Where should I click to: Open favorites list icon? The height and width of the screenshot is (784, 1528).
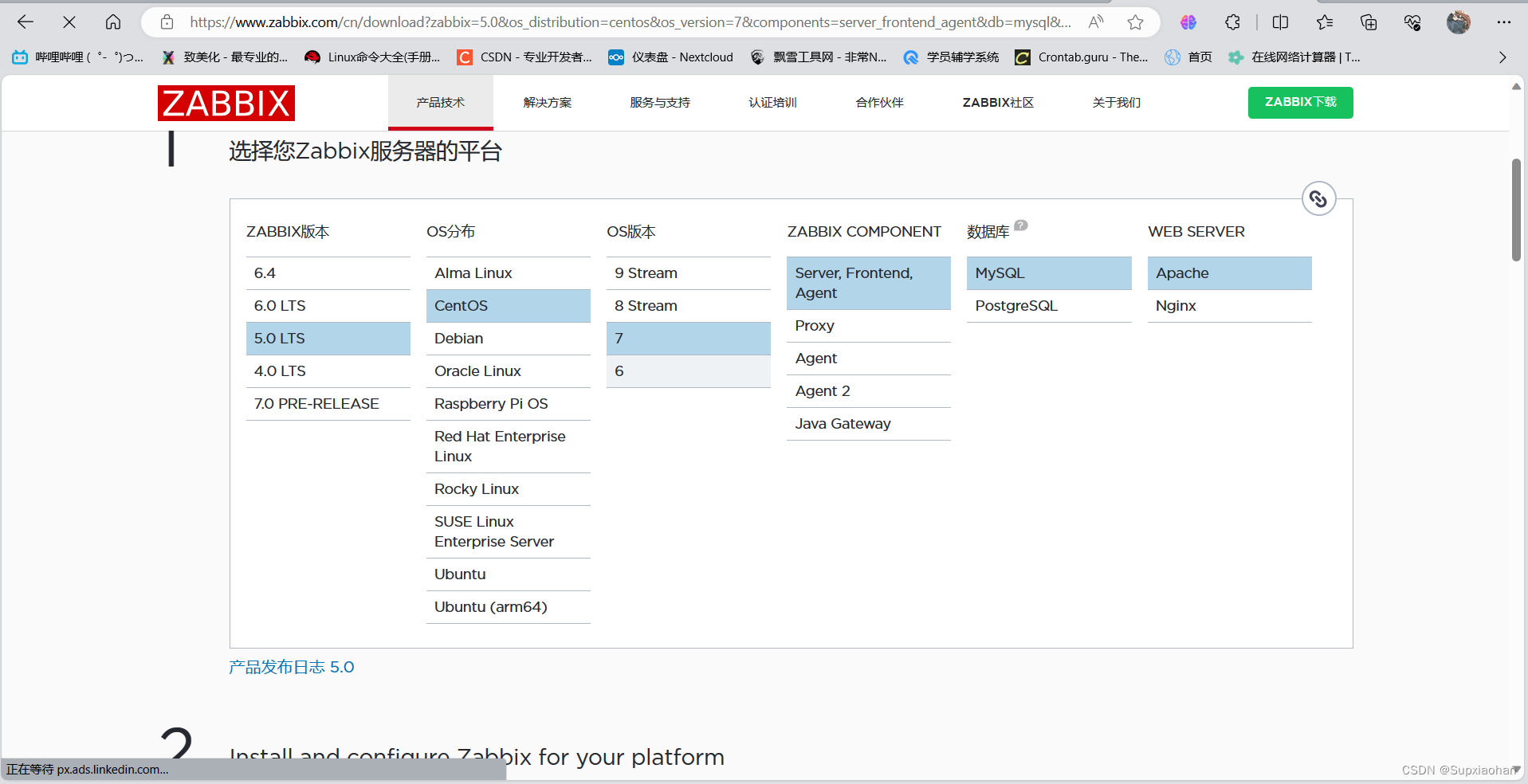pyautogui.click(x=1325, y=22)
